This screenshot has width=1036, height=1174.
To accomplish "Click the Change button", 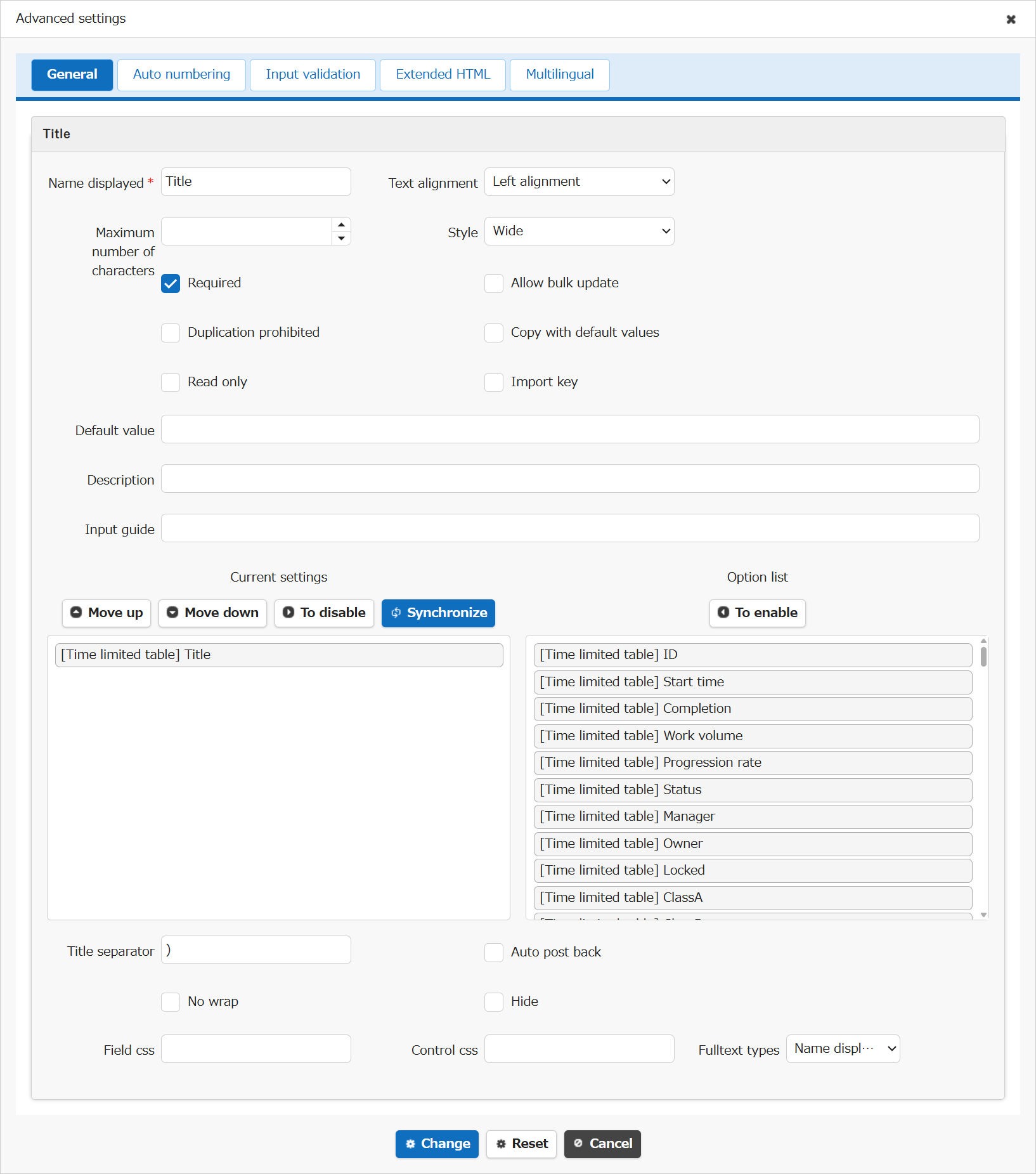I will (x=437, y=1144).
